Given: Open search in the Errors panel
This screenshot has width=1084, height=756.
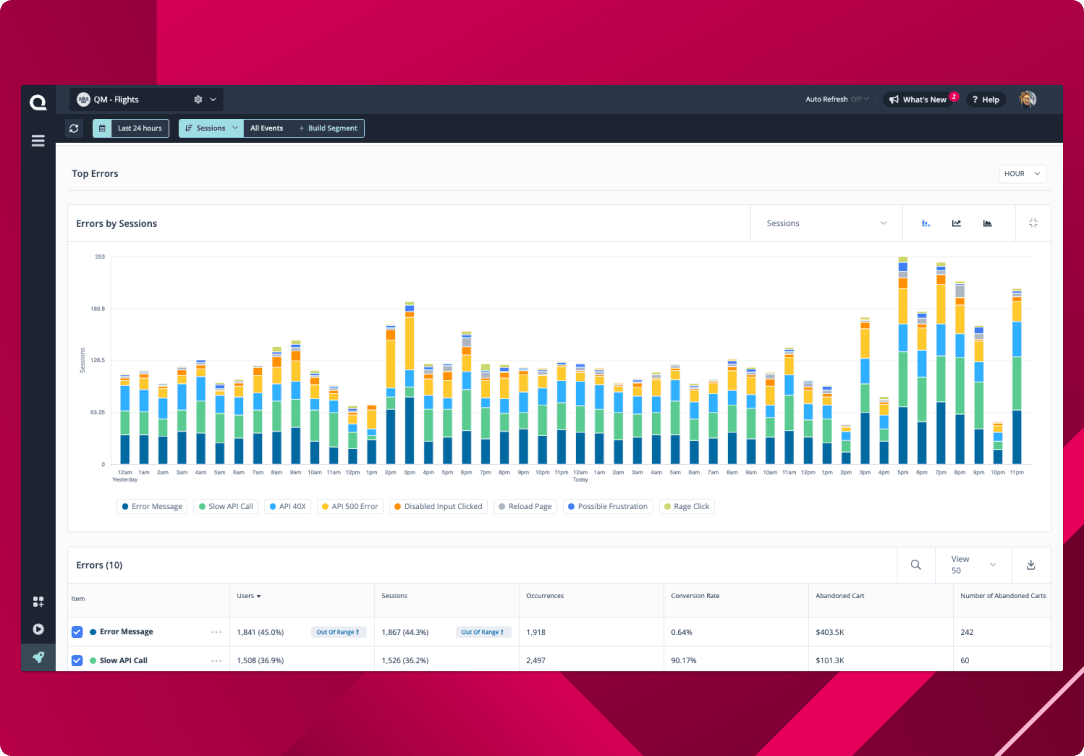Looking at the screenshot, I should pos(915,565).
